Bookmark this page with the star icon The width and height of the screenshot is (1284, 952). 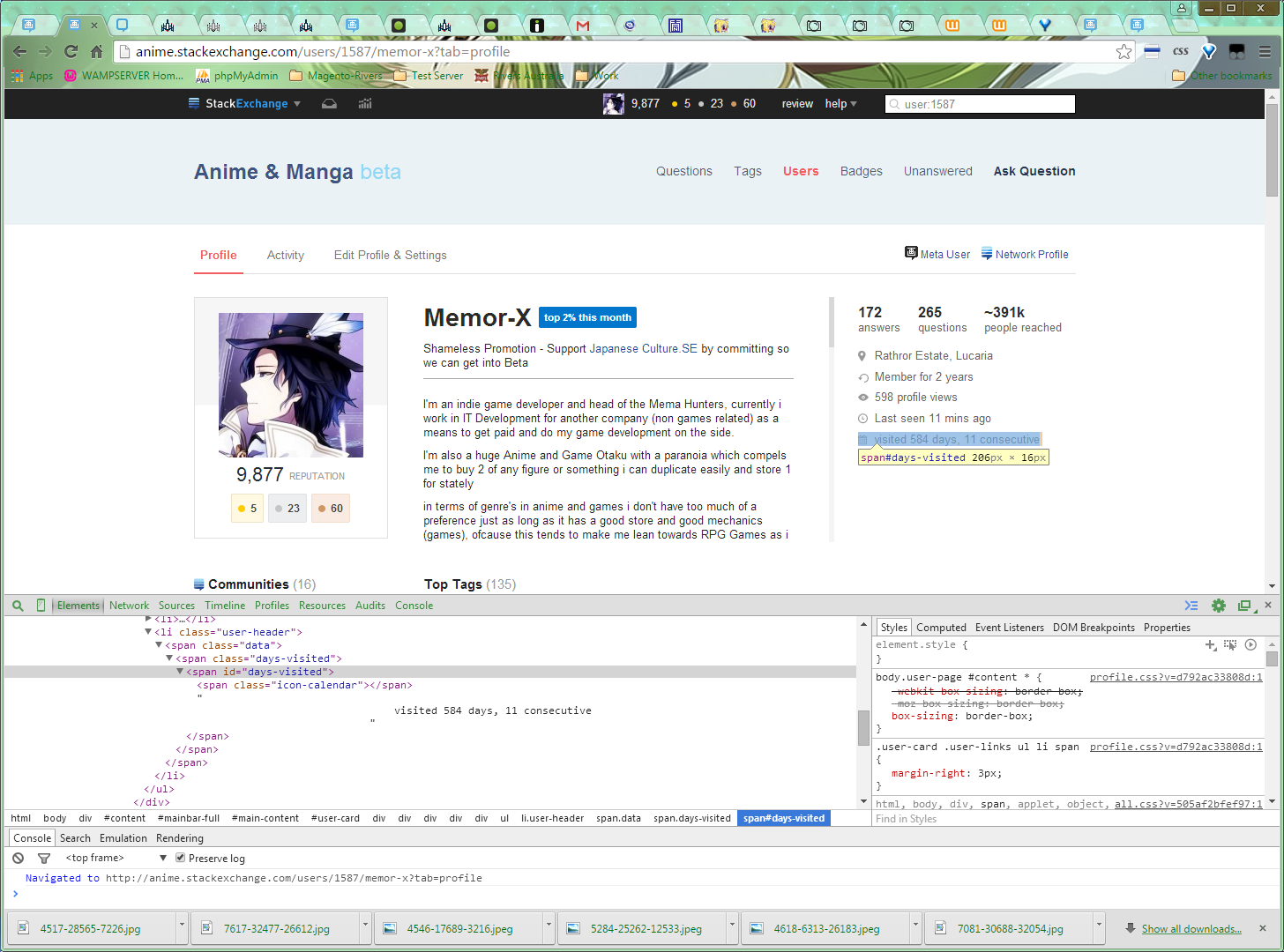[x=1123, y=52]
